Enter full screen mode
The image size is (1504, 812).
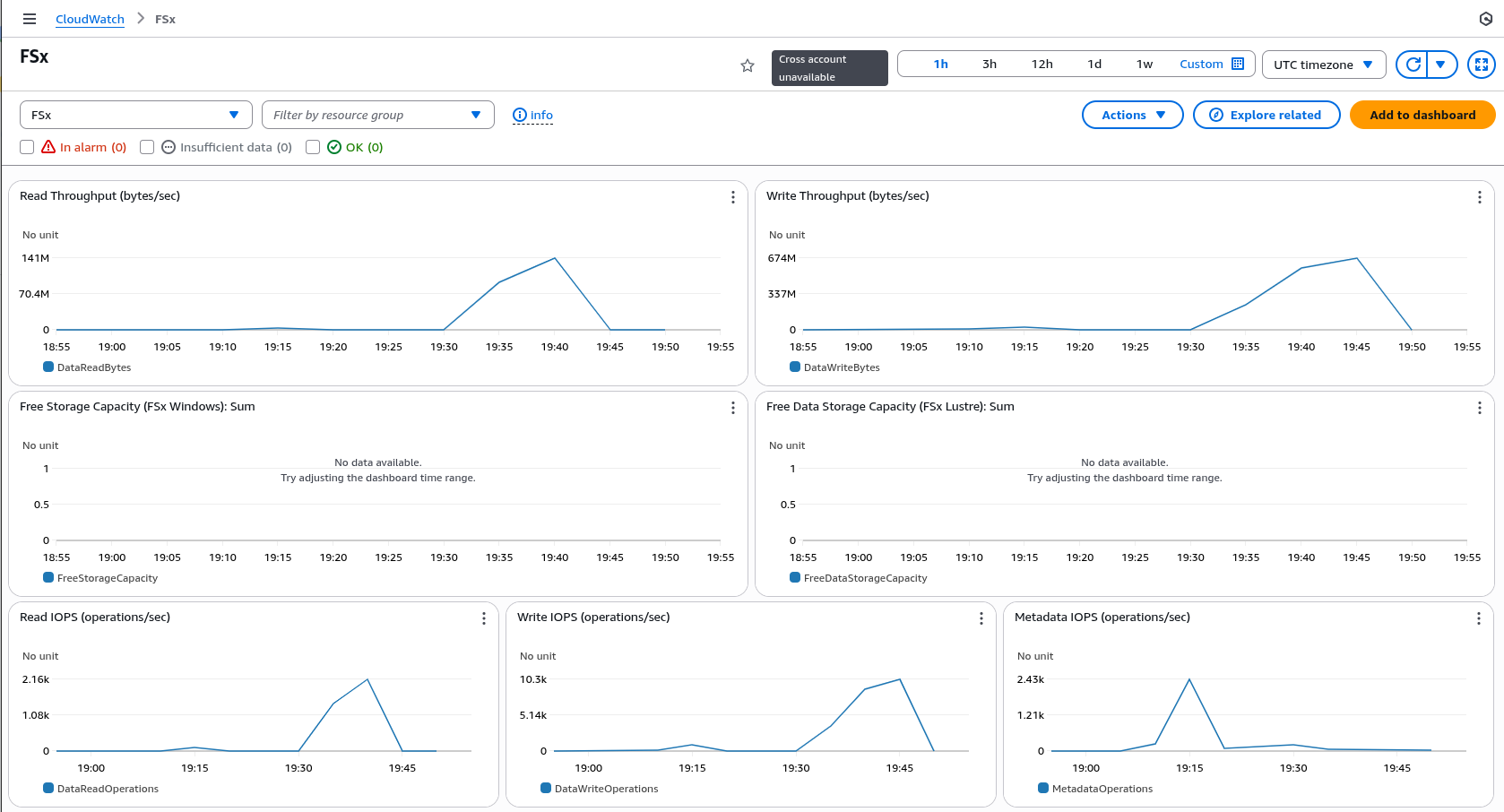pos(1481,65)
